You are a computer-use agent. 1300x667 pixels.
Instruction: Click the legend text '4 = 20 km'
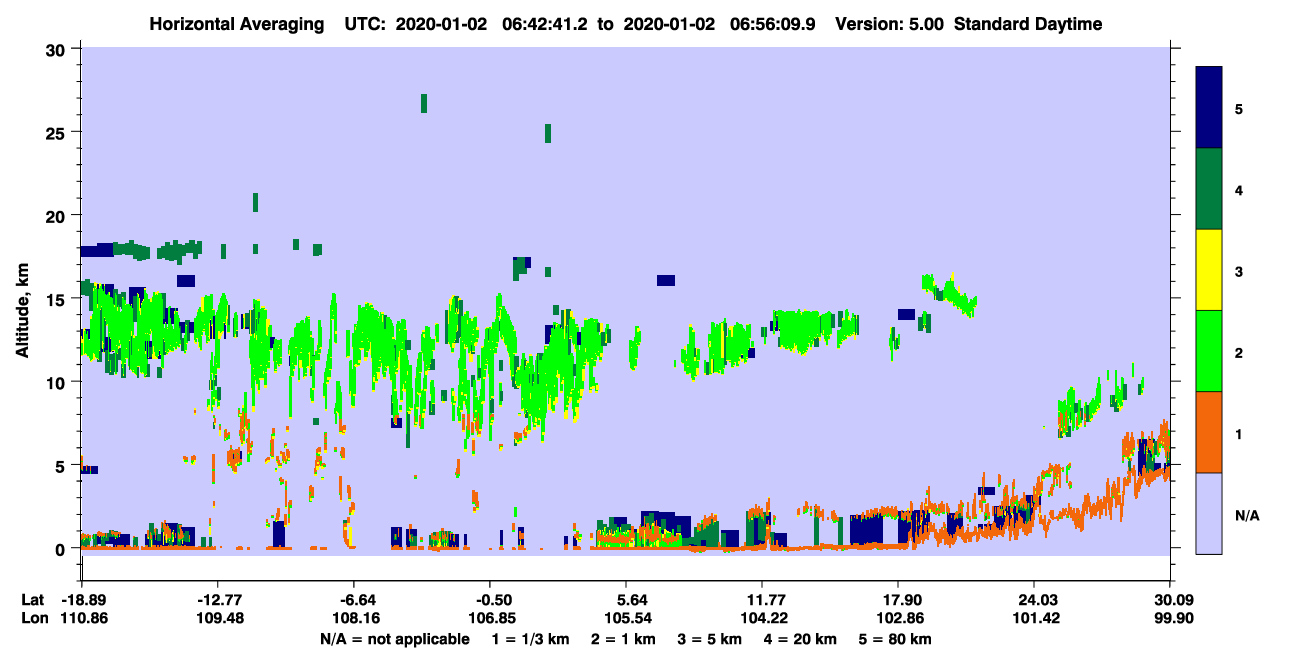click(x=802, y=639)
